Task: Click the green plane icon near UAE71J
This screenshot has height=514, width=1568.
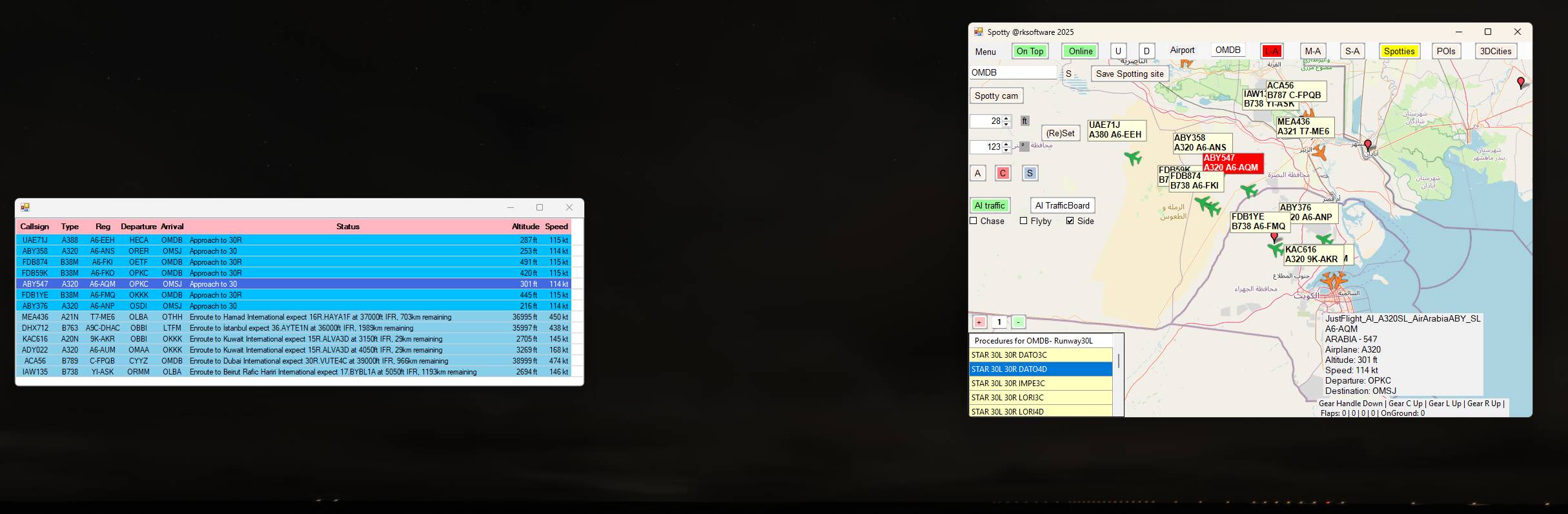Action: (1133, 158)
